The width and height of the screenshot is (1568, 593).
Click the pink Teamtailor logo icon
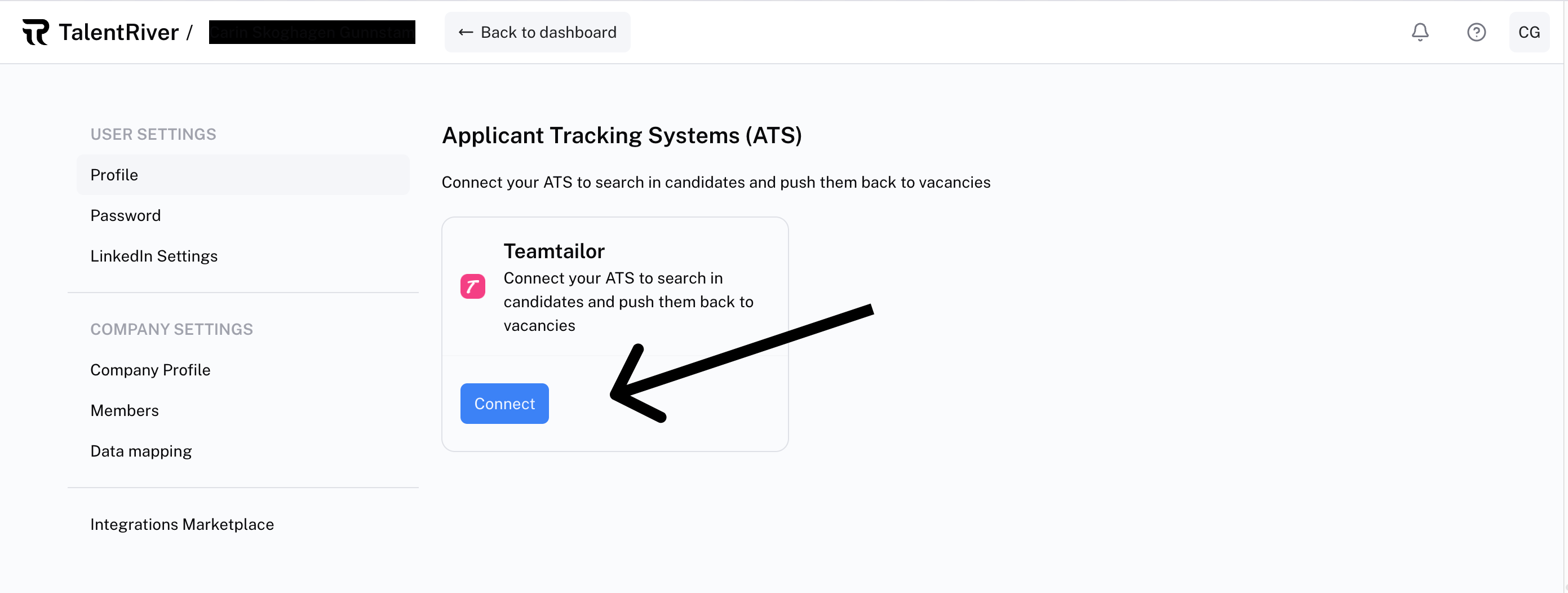coord(472,287)
